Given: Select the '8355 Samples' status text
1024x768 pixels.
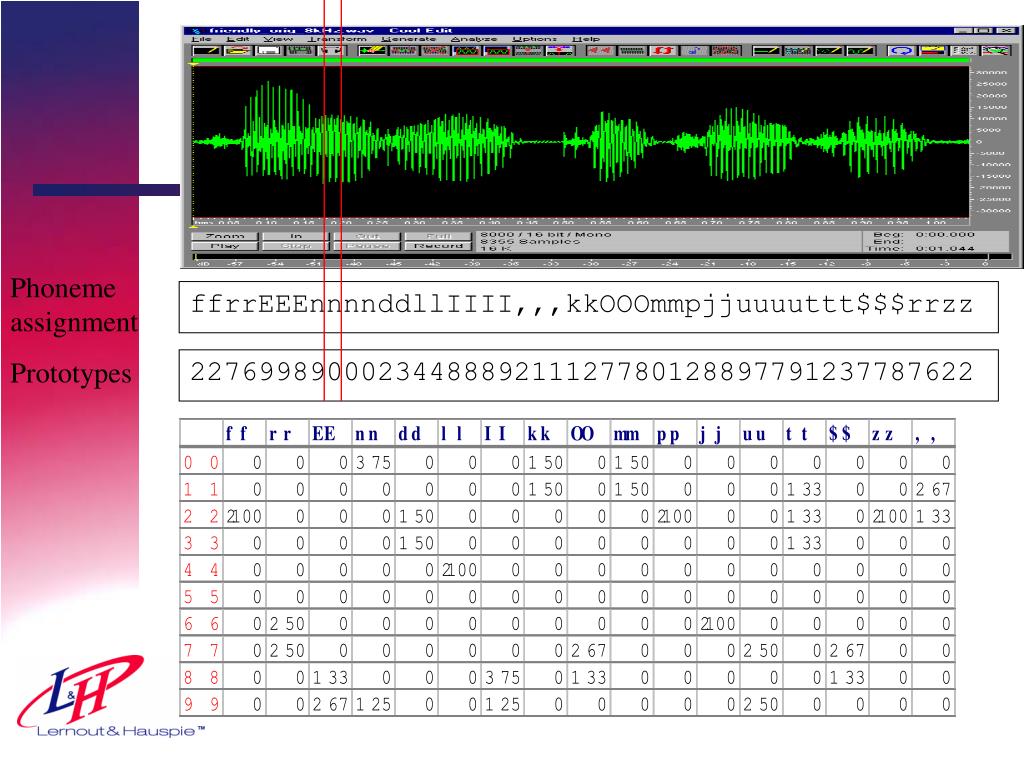Looking at the screenshot, I should 530,241.
